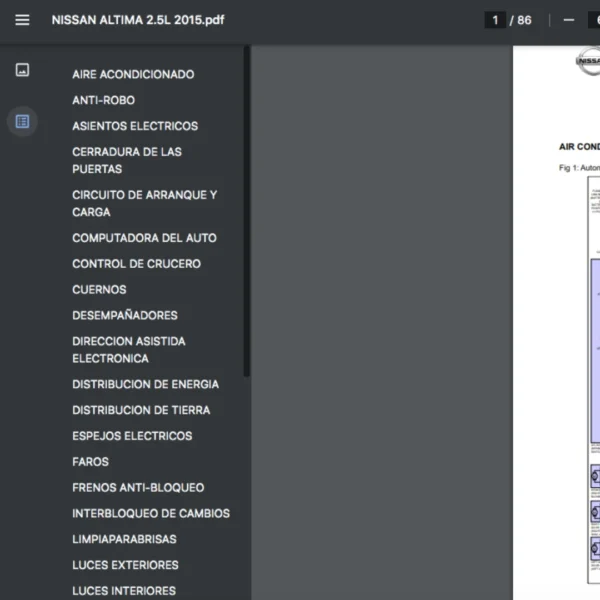Viewport: 600px width, 600px height.
Task: Open CERRADURA DE LAS PUERTAS entry
Action: pyautogui.click(x=127, y=160)
